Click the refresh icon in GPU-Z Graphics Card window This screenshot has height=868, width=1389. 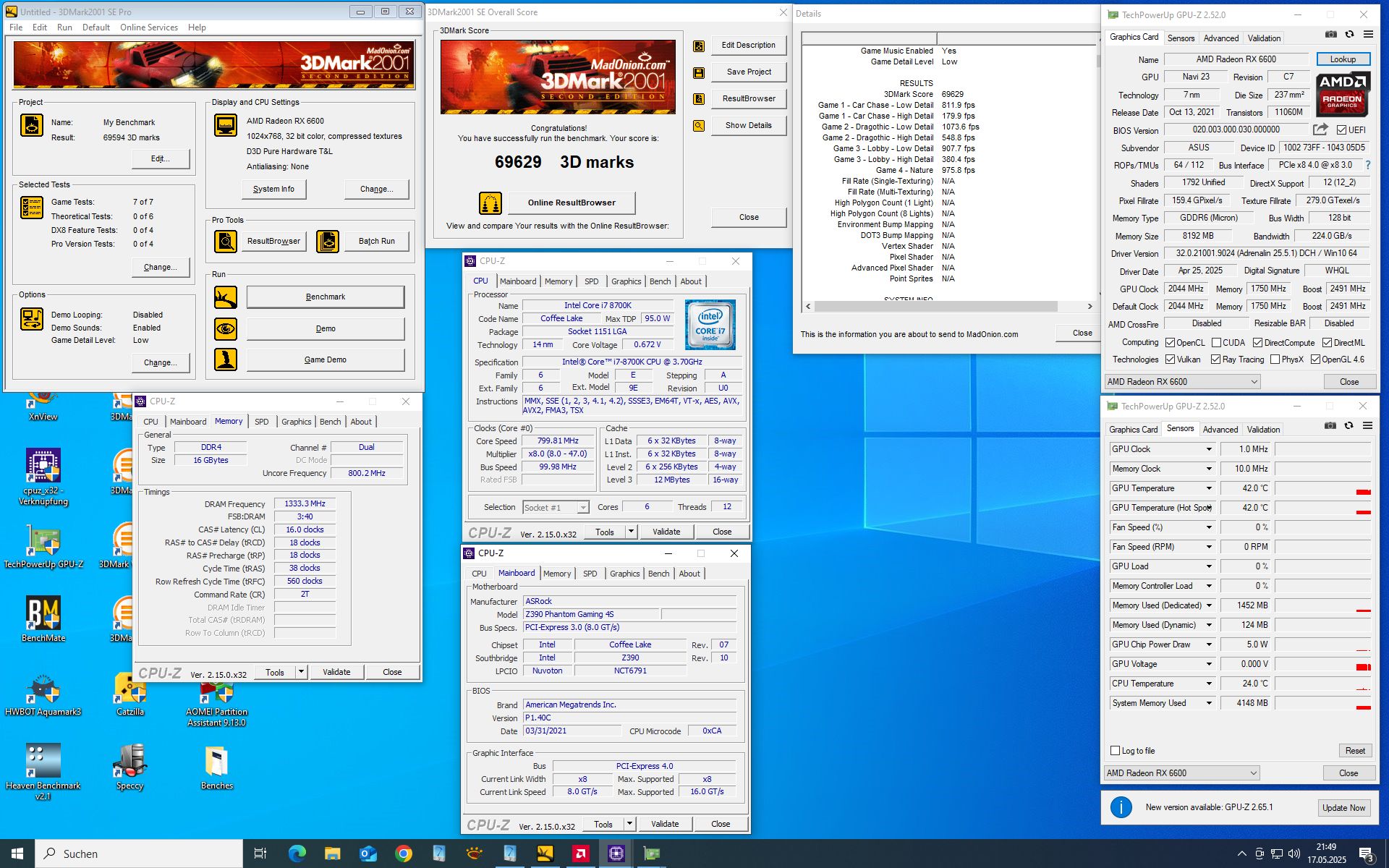[x=1349, y=34]
